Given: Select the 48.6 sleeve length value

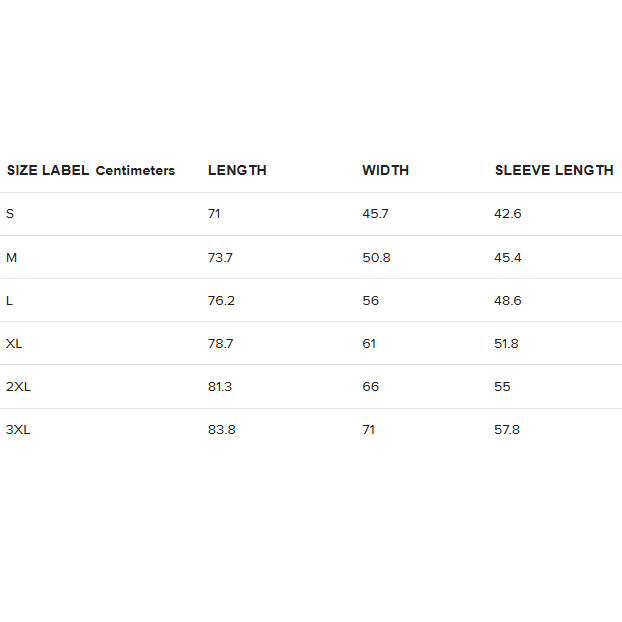Looking at the screenshot, I should tap(507, 300).
